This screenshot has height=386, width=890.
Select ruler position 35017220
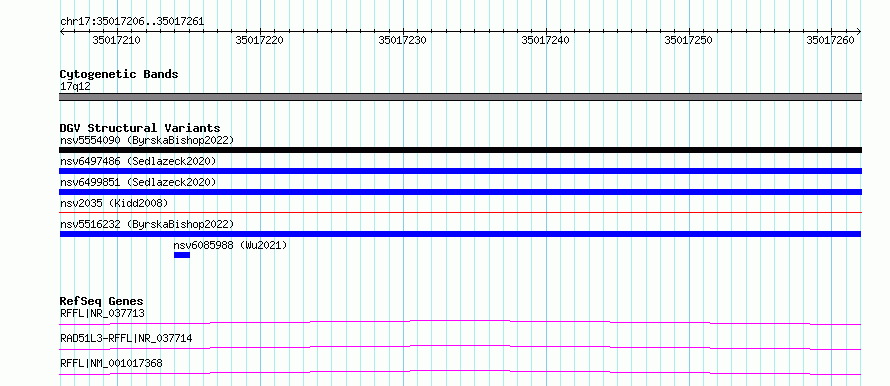coord(259,40)
